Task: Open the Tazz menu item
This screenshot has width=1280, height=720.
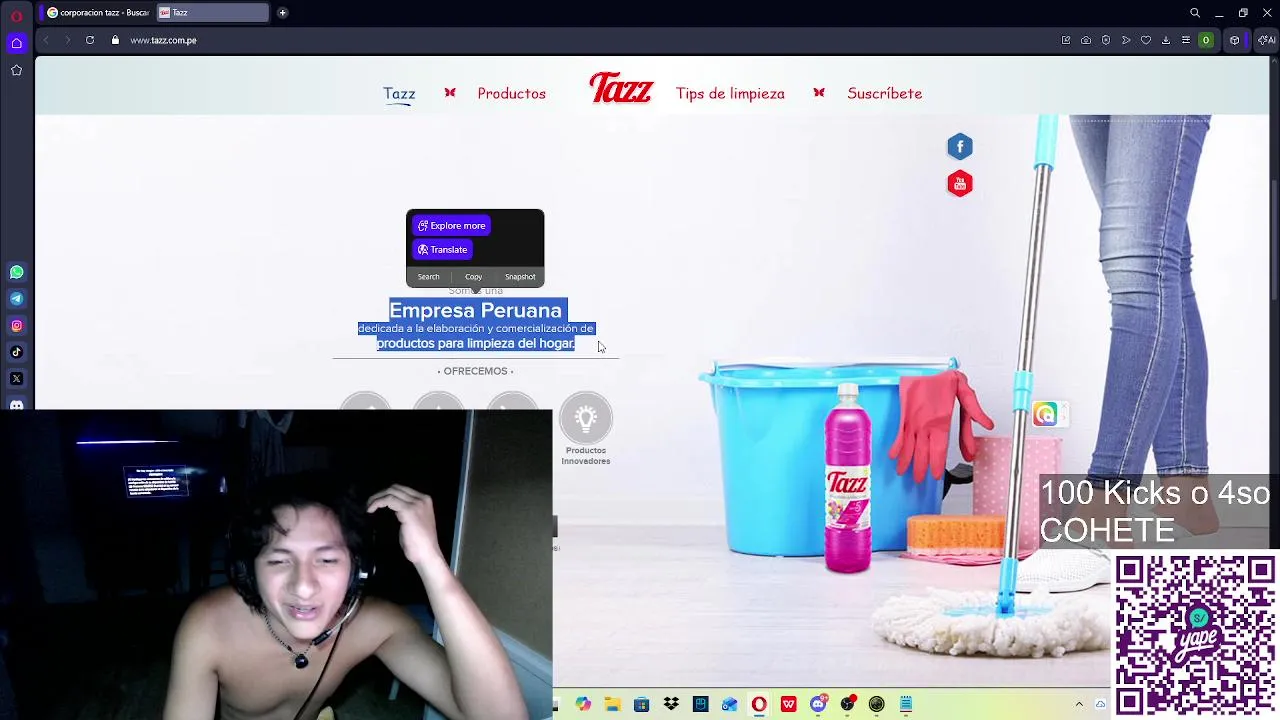Action: [x=399, y=94]
